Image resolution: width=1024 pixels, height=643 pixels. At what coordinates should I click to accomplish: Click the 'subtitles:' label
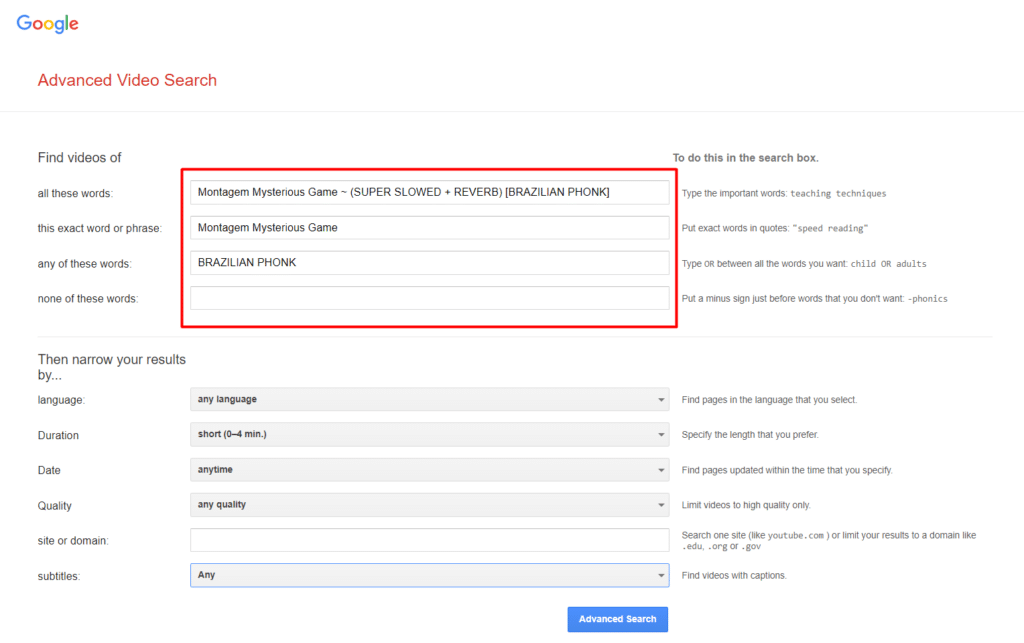click(x=59, y=576)
